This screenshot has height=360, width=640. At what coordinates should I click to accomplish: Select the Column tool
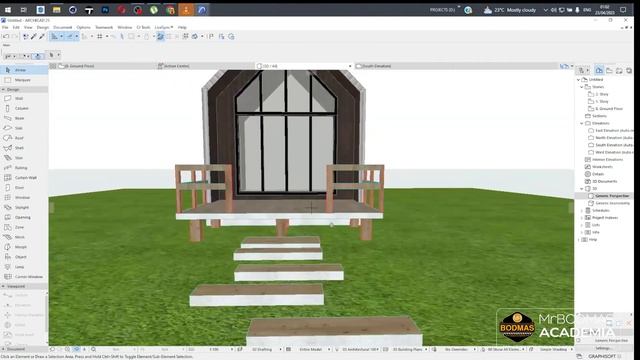[x=24, y=108]
